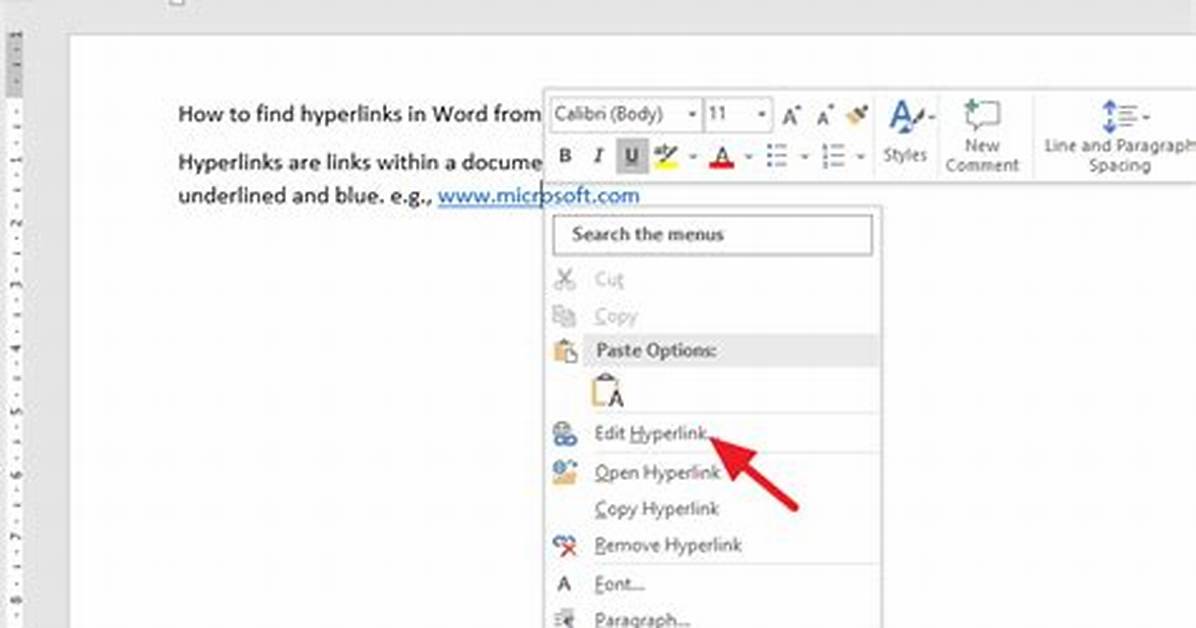Click the chain icon beside Edit Hyperlink
The height and width of the screenshot is (628, 1196).
(564, 433)
